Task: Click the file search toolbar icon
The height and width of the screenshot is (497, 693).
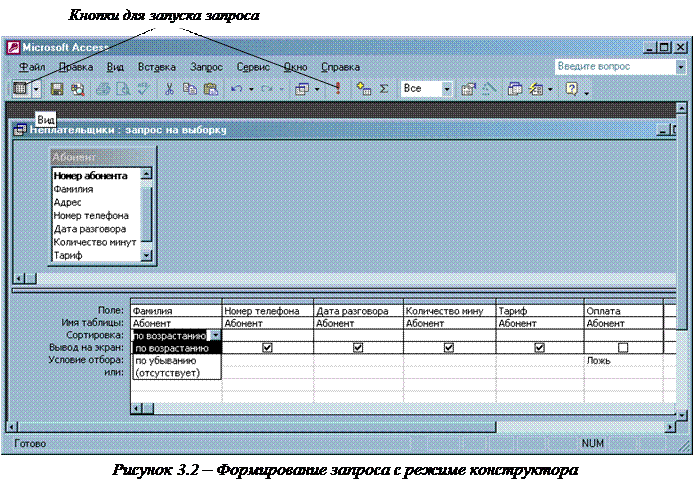Action: 77,89
